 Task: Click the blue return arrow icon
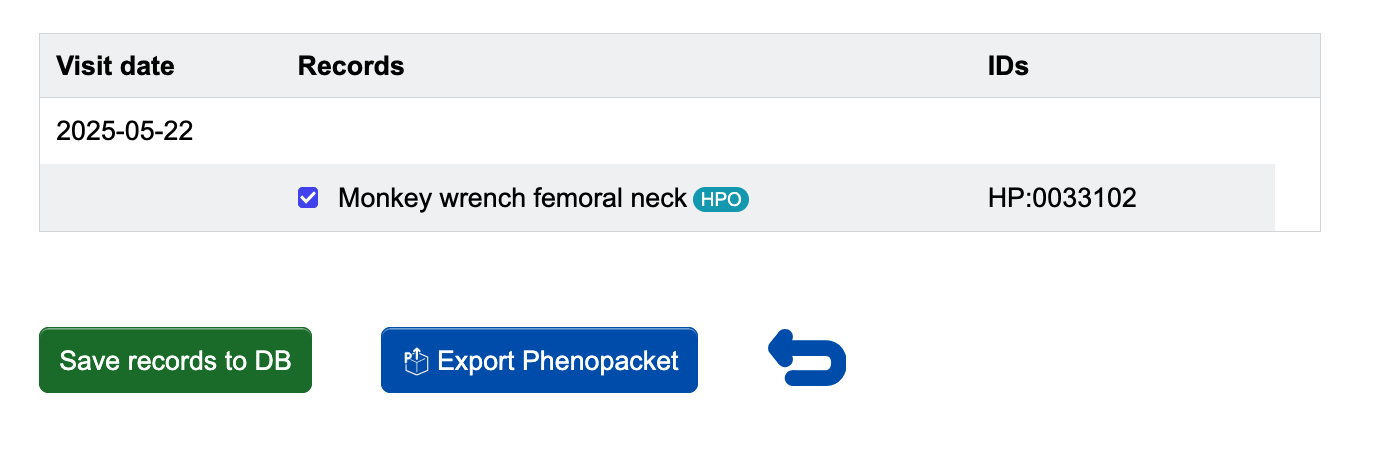pyautogui.click(x=807, y=358)
